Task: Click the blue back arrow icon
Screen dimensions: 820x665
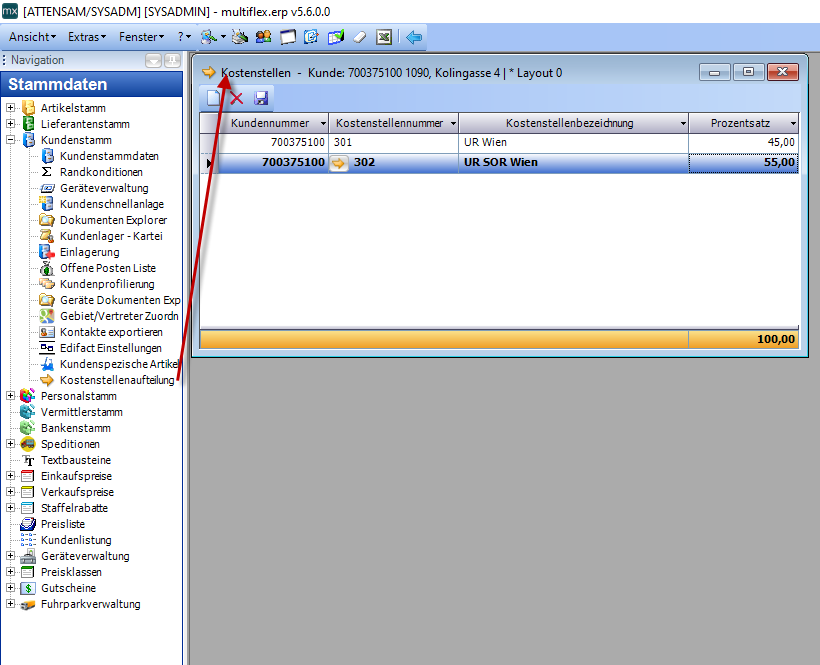Action: click(x=414, y=37)
